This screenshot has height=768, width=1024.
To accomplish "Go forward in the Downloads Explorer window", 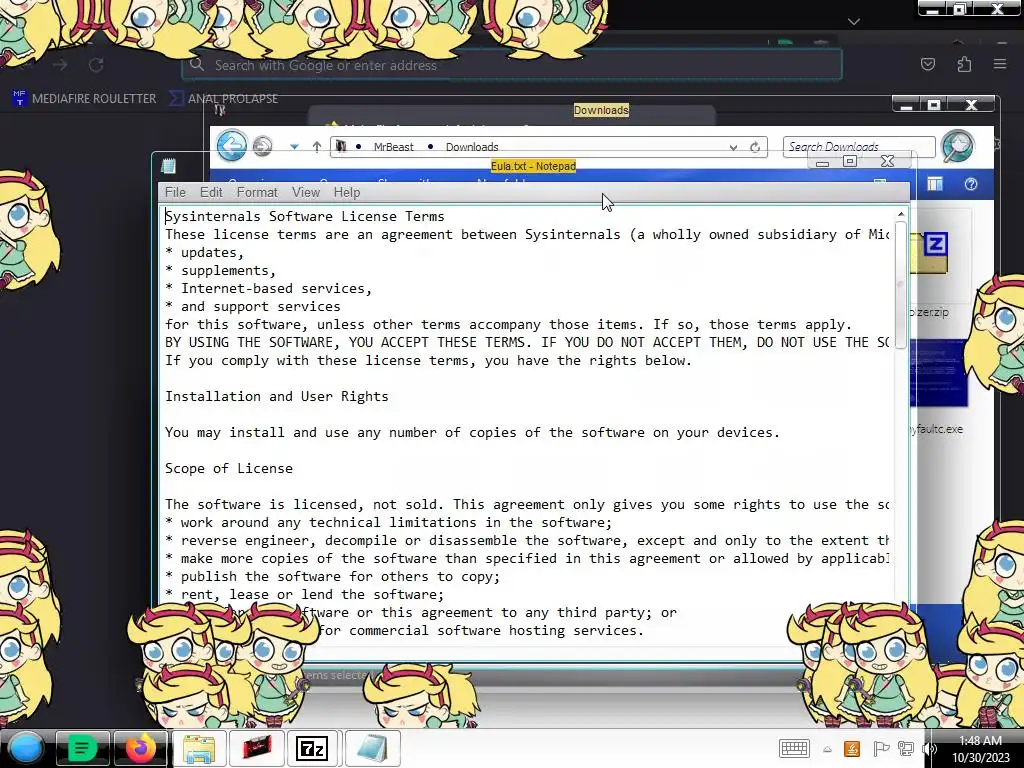I will click(263, 146).
